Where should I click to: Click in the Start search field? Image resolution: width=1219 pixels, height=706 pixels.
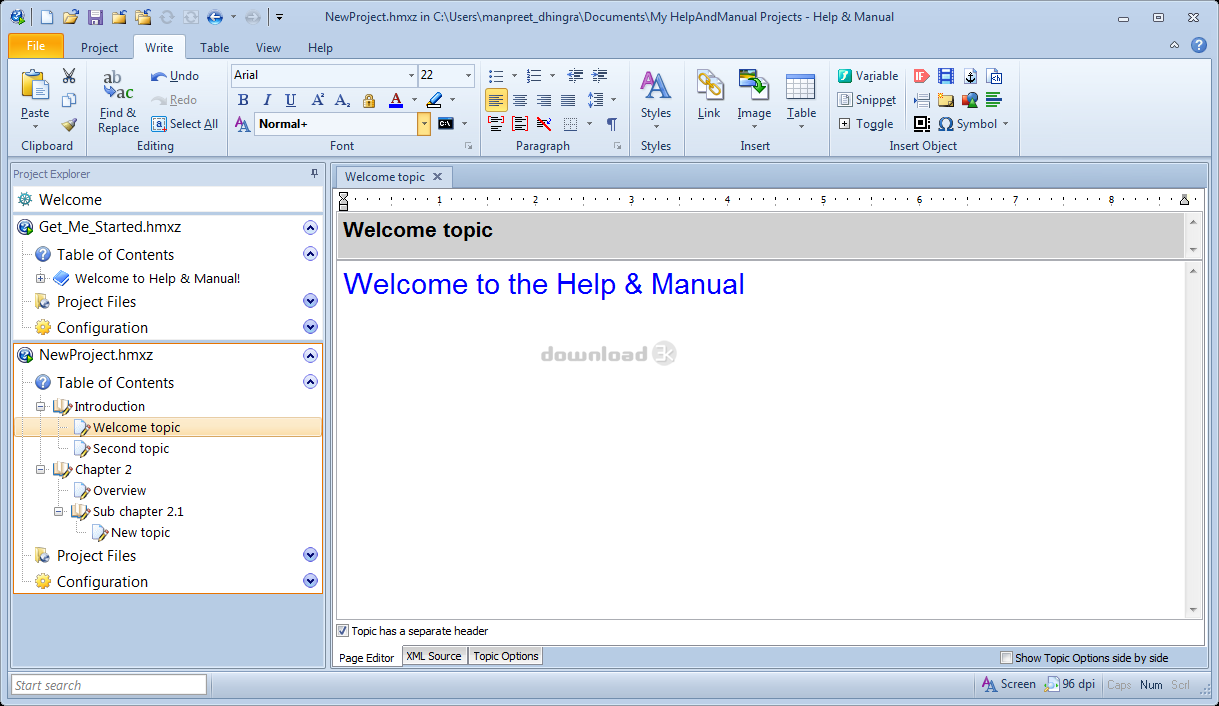[109, 685]
